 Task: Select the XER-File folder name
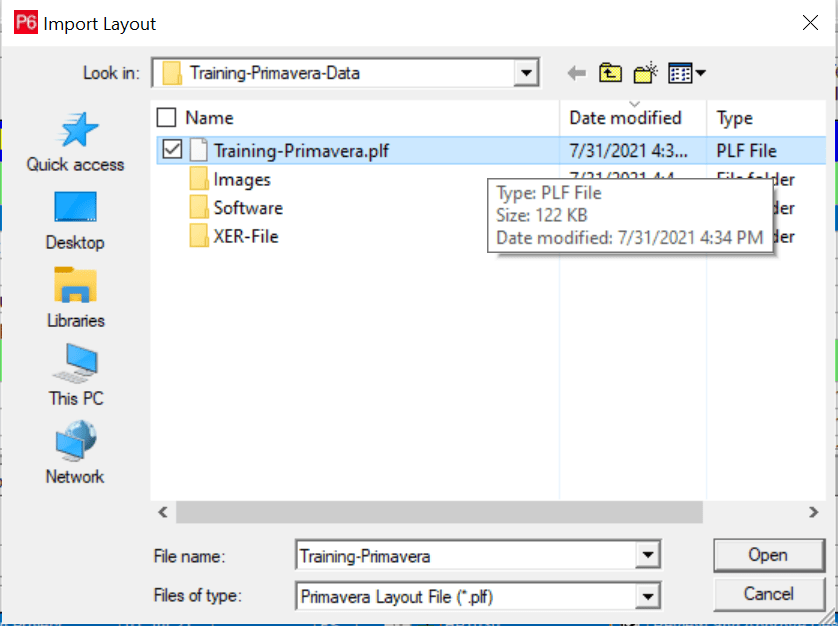(246, 236)
